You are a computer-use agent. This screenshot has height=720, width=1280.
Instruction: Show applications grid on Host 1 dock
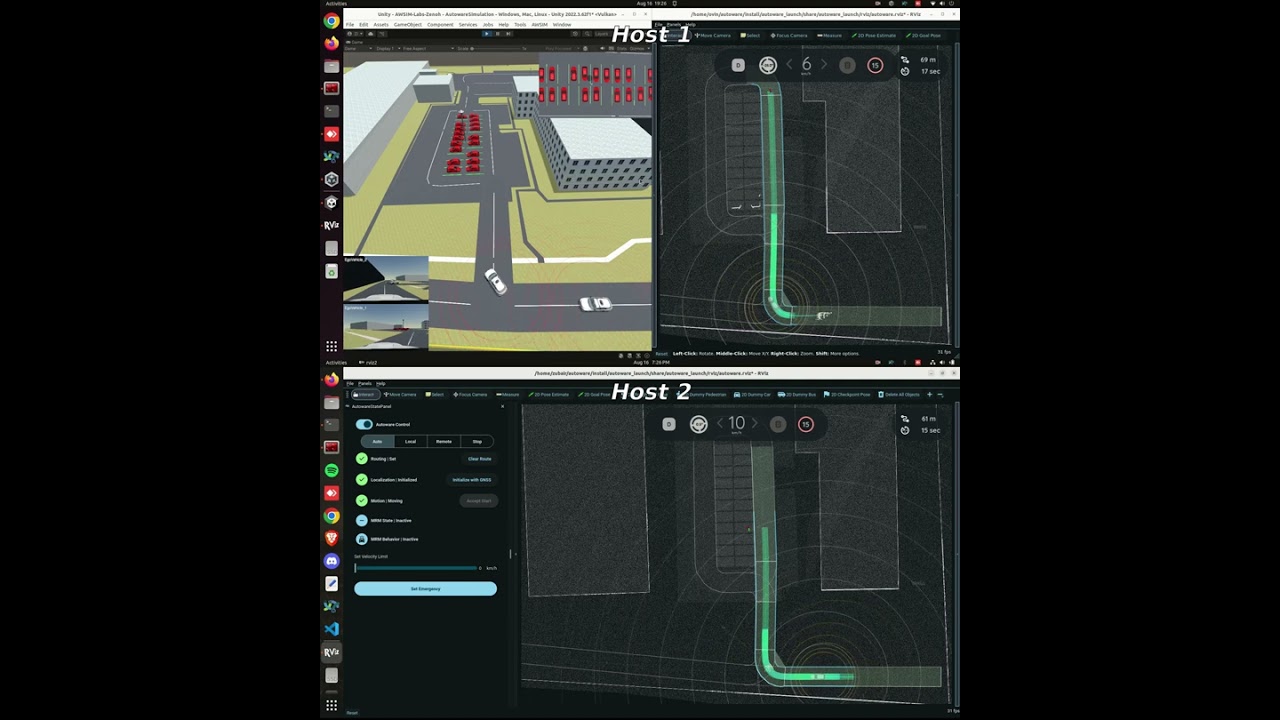[331, 346]
